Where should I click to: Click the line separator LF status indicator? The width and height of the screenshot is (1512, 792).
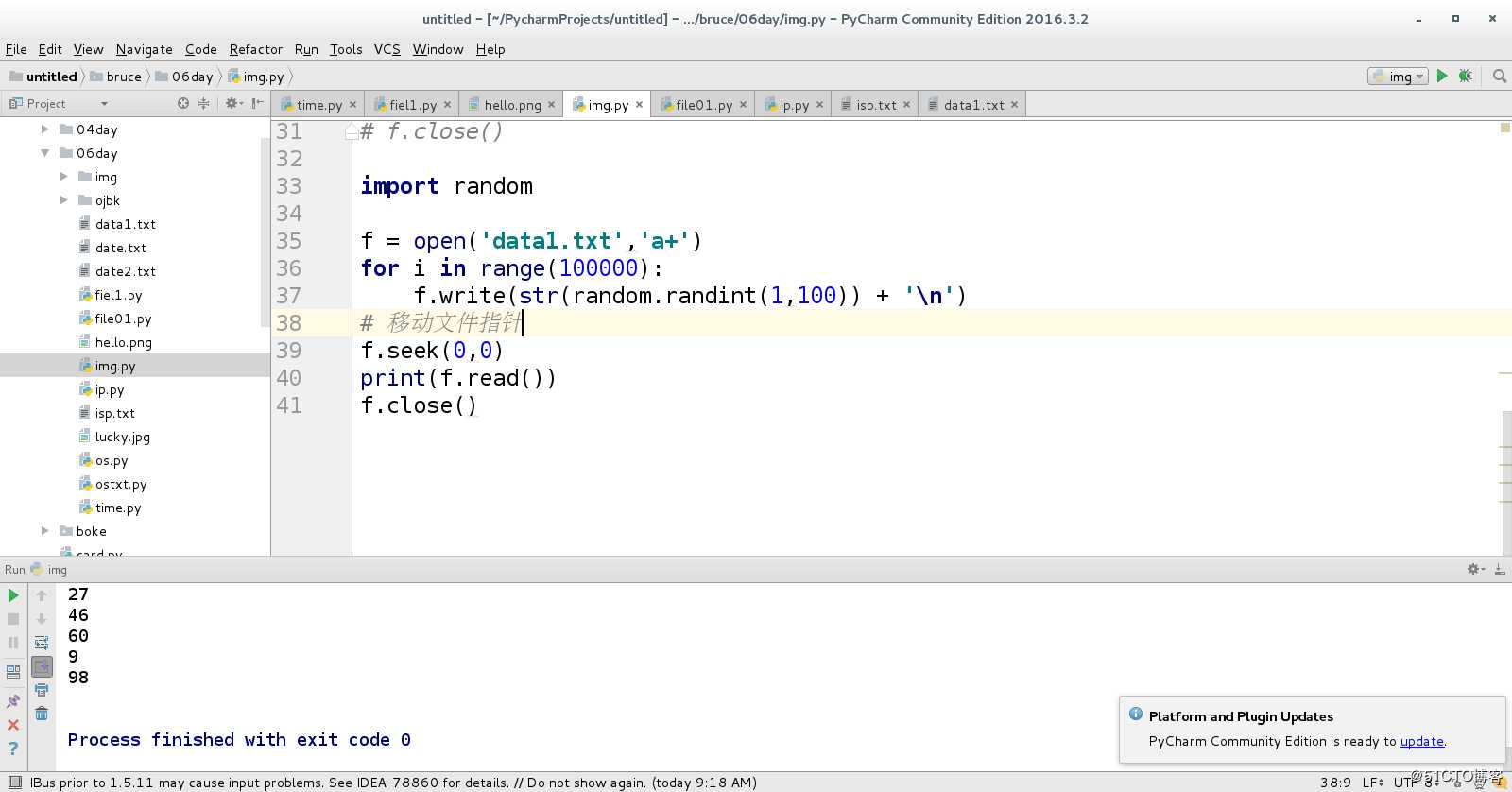[1372, 783]
